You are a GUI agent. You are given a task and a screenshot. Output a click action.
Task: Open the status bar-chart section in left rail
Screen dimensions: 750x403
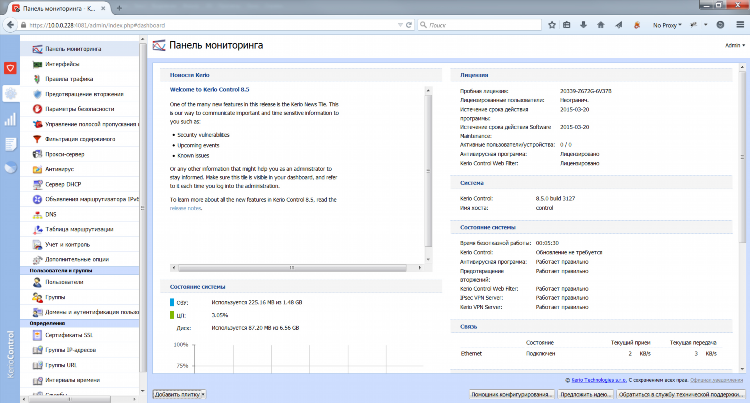(10, 119)
